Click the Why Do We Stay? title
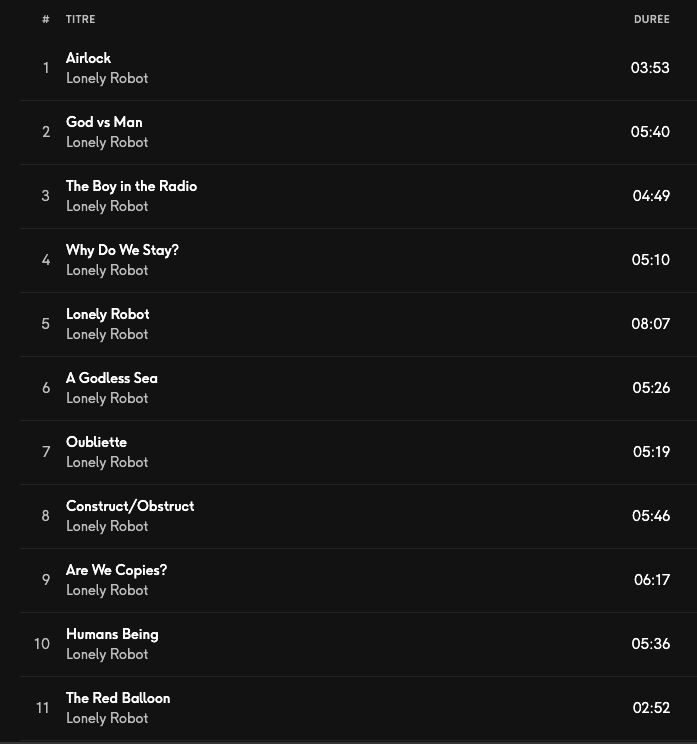 [x=122, y=250]
